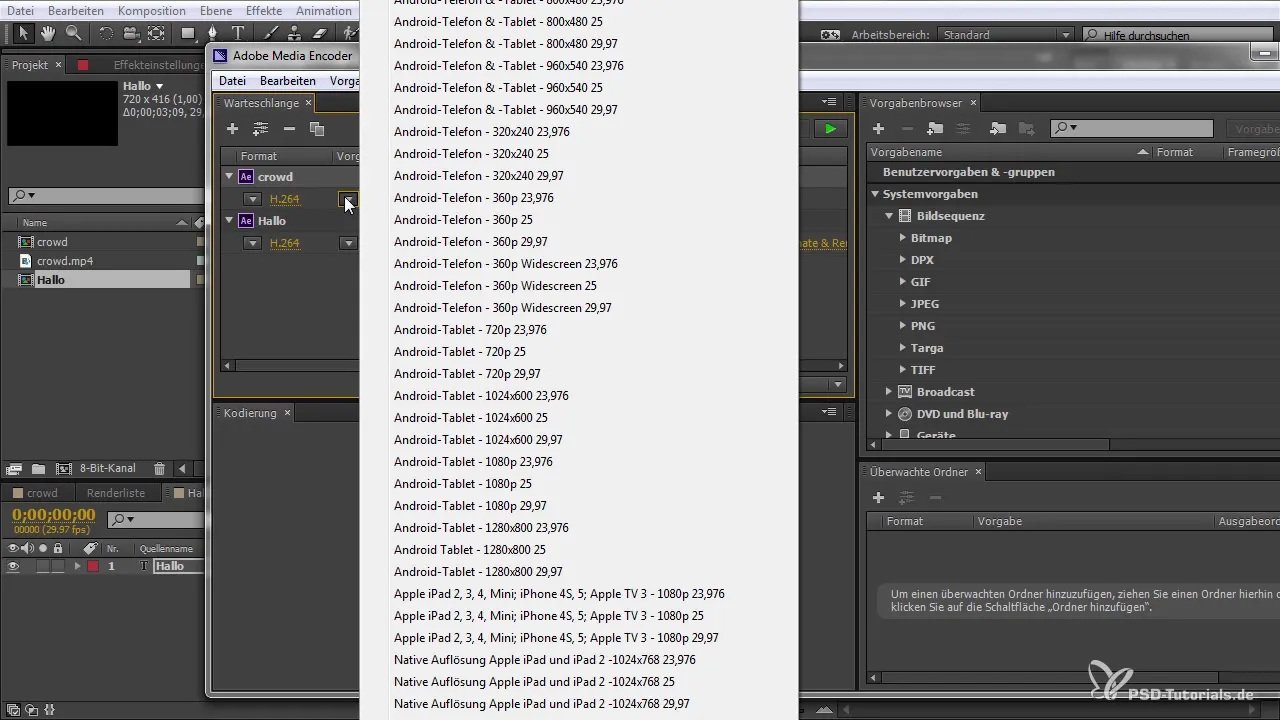Switch to the Renderliste tab
The width and height of the screenshot is (1280, 720).
click(x=116, y=493)
